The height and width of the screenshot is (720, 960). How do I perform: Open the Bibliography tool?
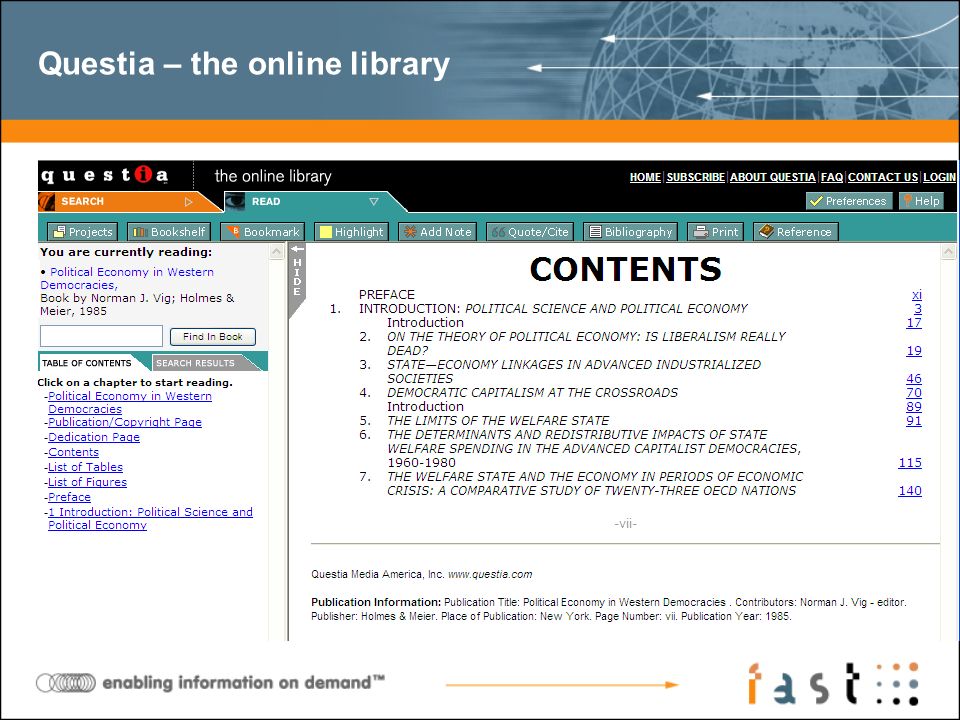click(630, 232)
